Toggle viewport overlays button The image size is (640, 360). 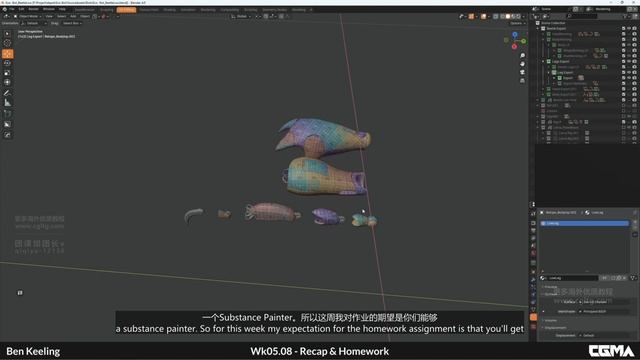tap(484, 16)
